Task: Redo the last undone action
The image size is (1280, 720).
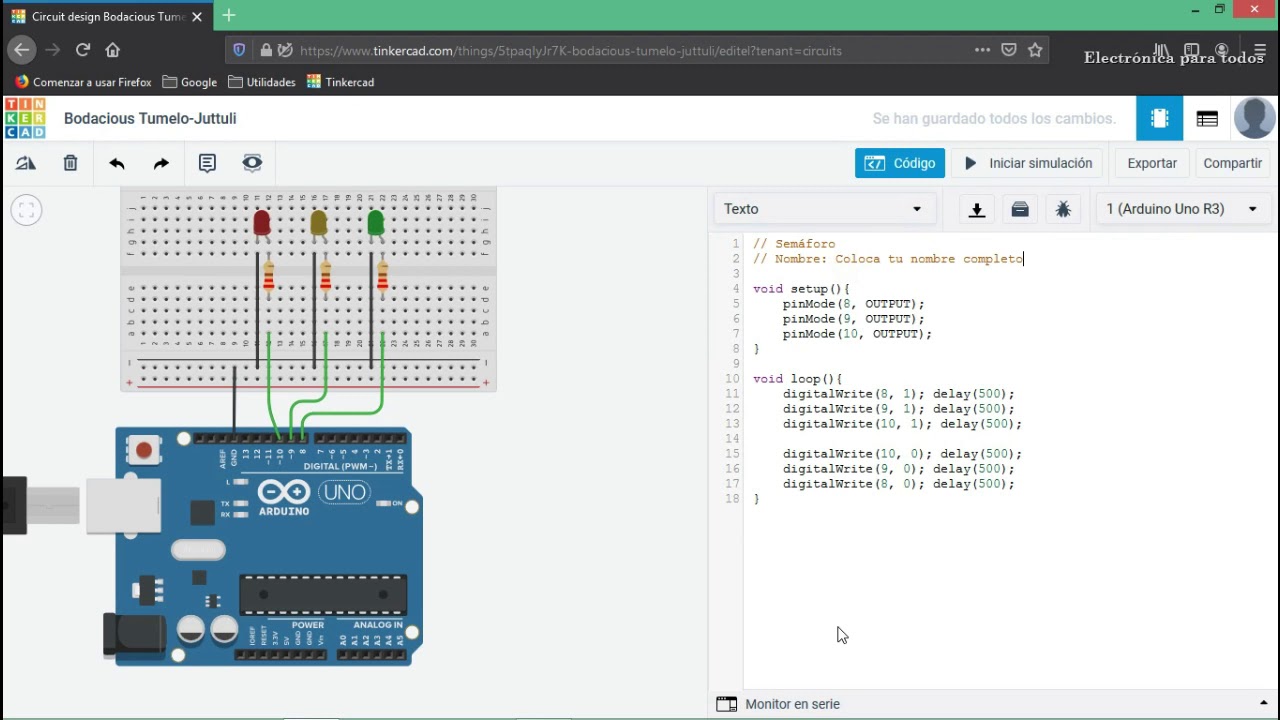Action: (161, 163)
